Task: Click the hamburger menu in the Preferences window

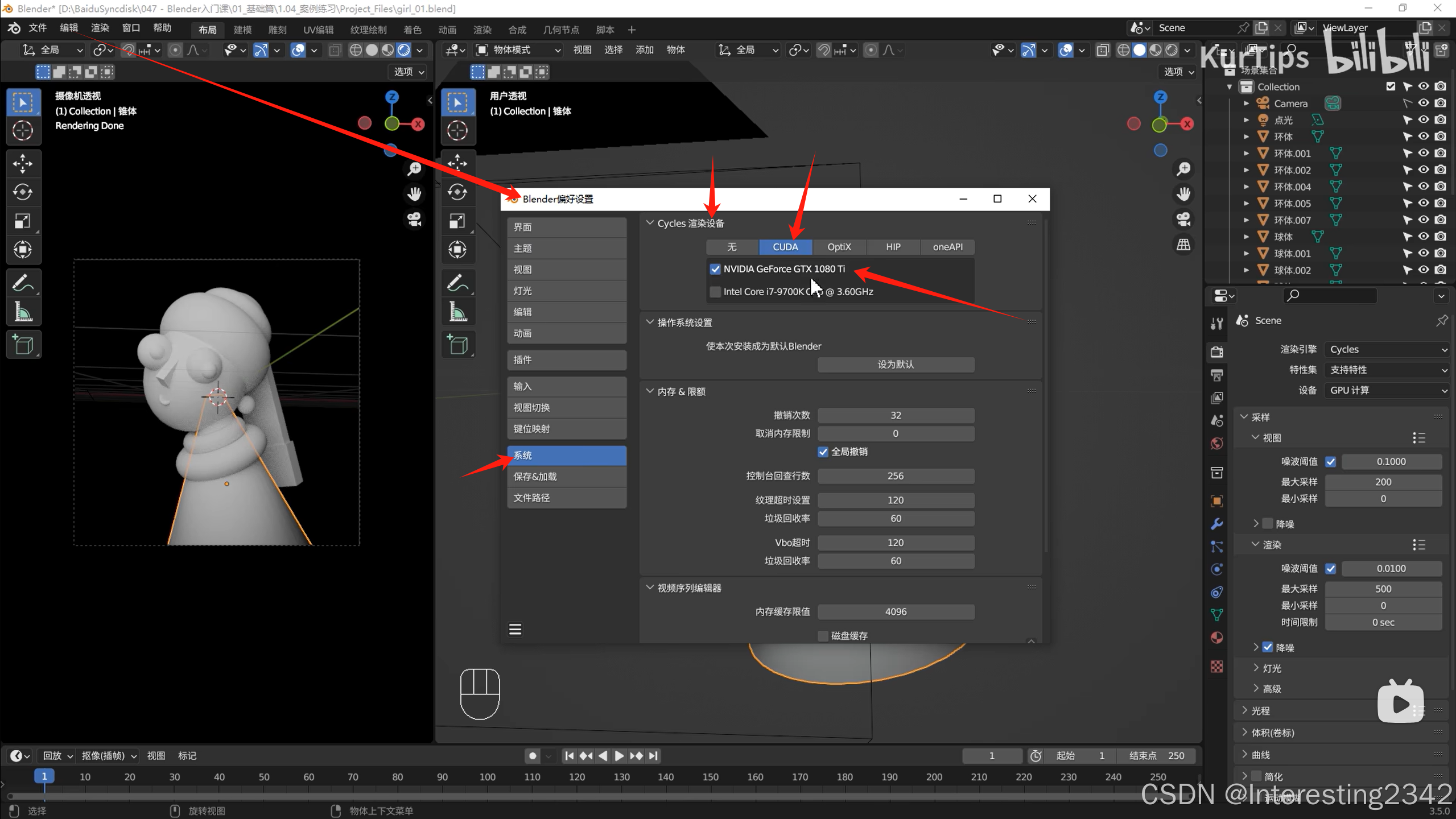Action: pos(515,629)
